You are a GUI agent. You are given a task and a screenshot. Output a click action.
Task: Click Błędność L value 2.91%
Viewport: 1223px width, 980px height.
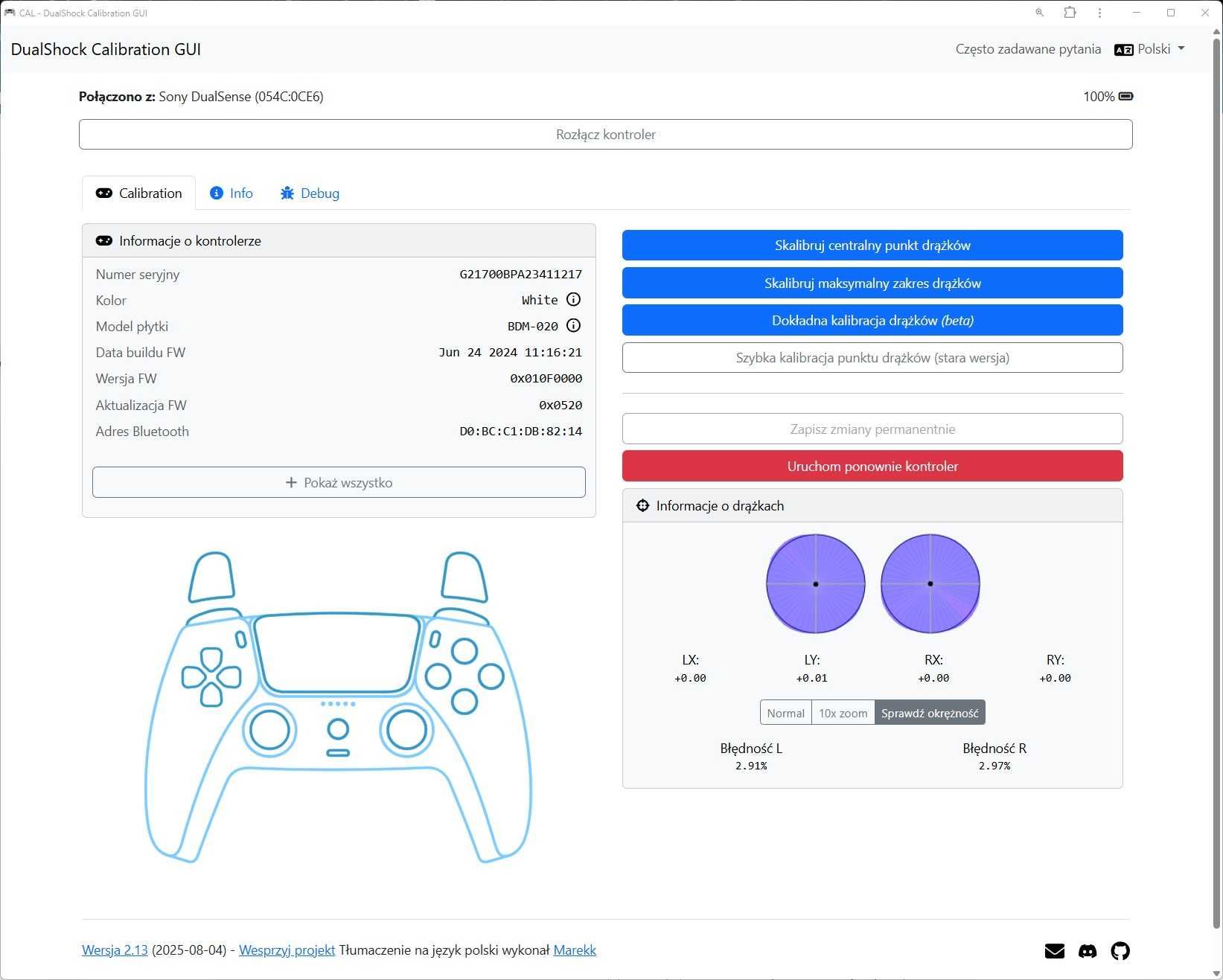(751, 766)
